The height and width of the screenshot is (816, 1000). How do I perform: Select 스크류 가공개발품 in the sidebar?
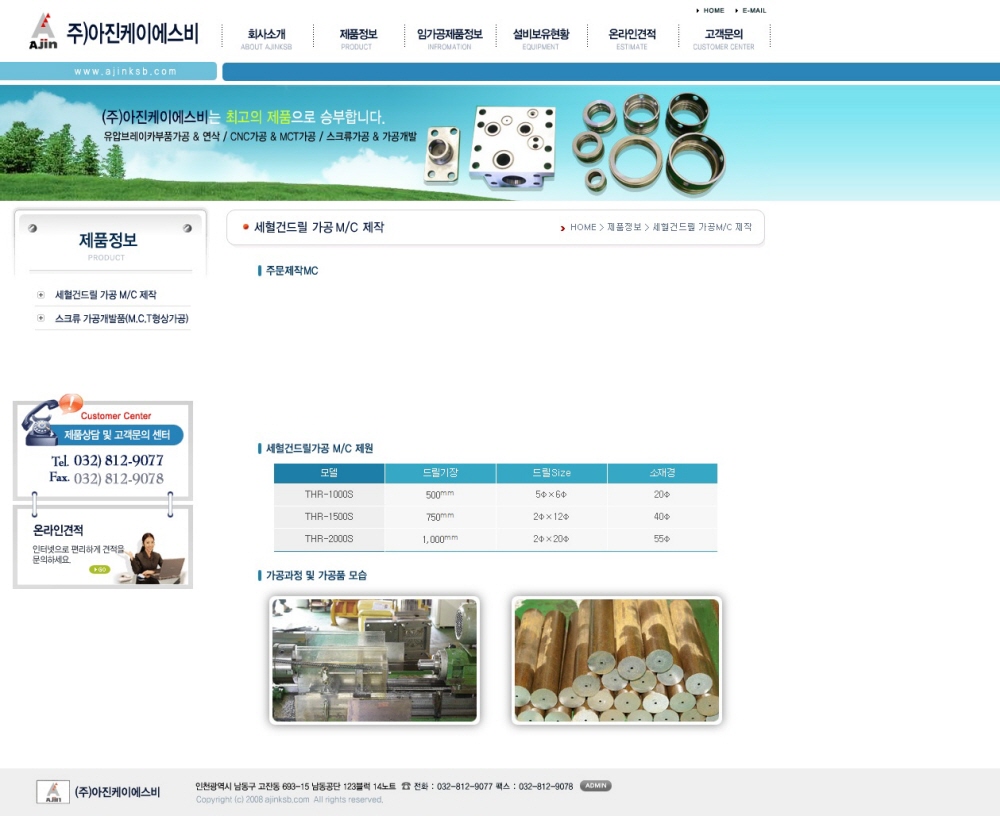coord(121,318)
